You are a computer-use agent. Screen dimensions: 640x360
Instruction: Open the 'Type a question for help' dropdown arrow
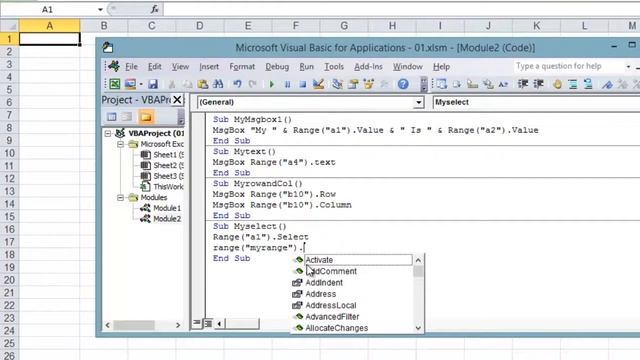(x=628, y=67)
